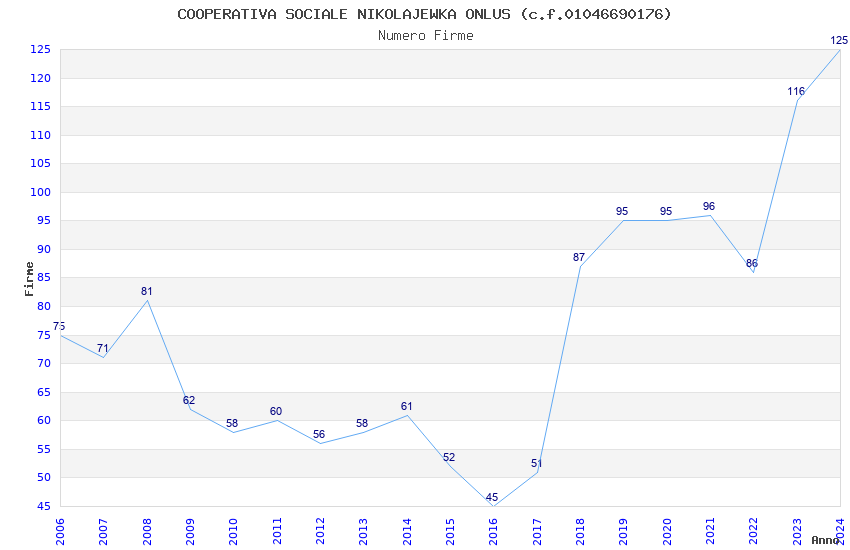Click the 2024 data point labeled 125
Viewport: 850px width, 550px height.
[840, 50]
